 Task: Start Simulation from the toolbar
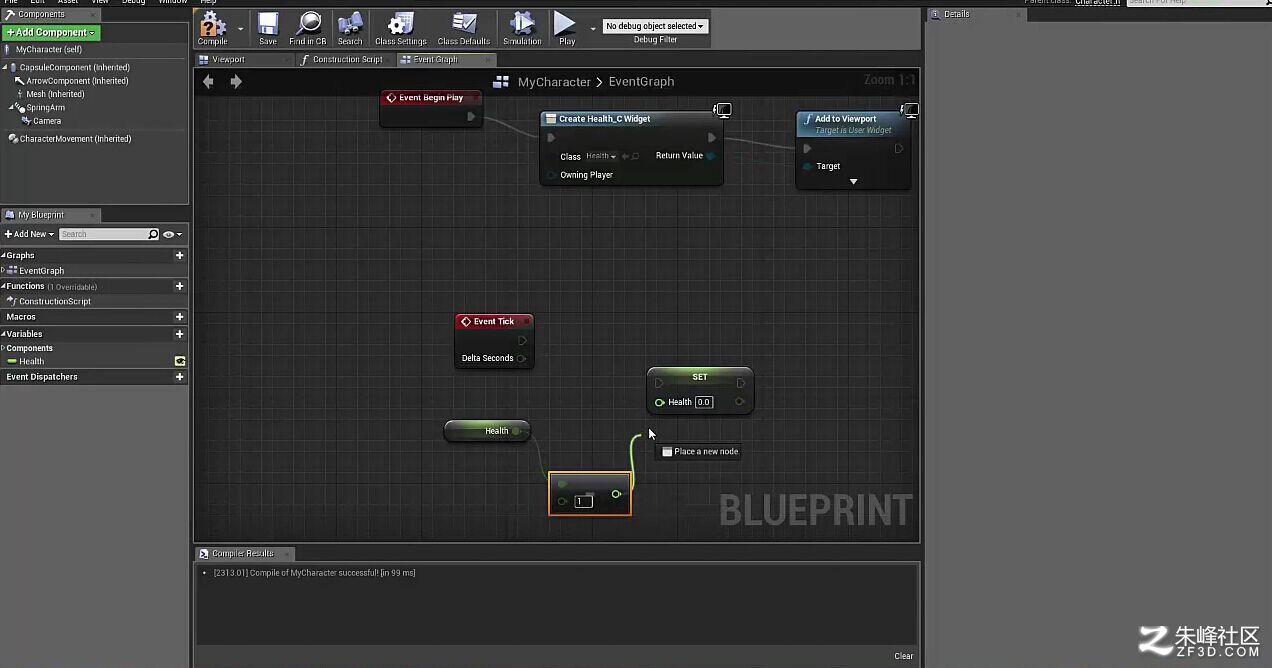point(522,28)
